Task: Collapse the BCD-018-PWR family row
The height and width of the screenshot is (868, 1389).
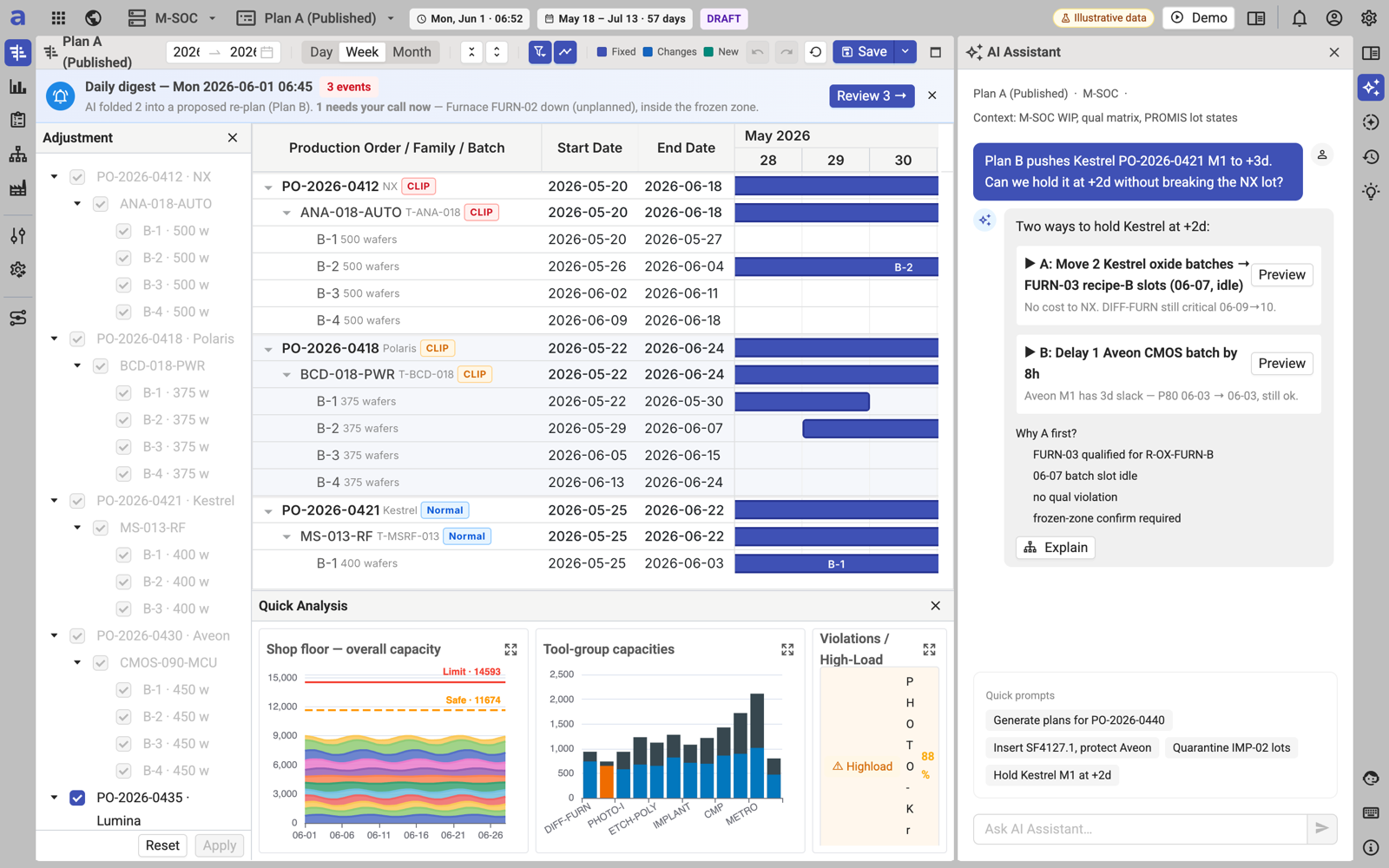Action: pos(286,375)
